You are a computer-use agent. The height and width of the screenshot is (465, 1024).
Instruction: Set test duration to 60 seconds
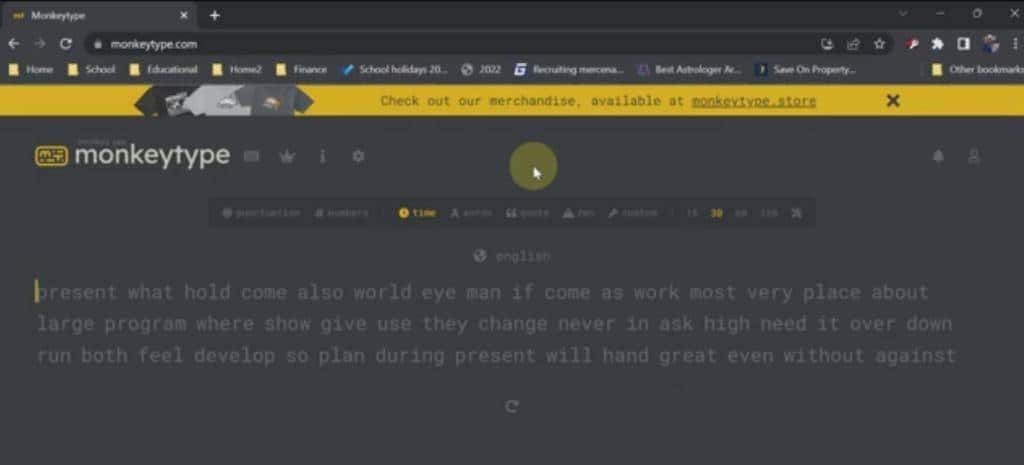coord(741,213)
